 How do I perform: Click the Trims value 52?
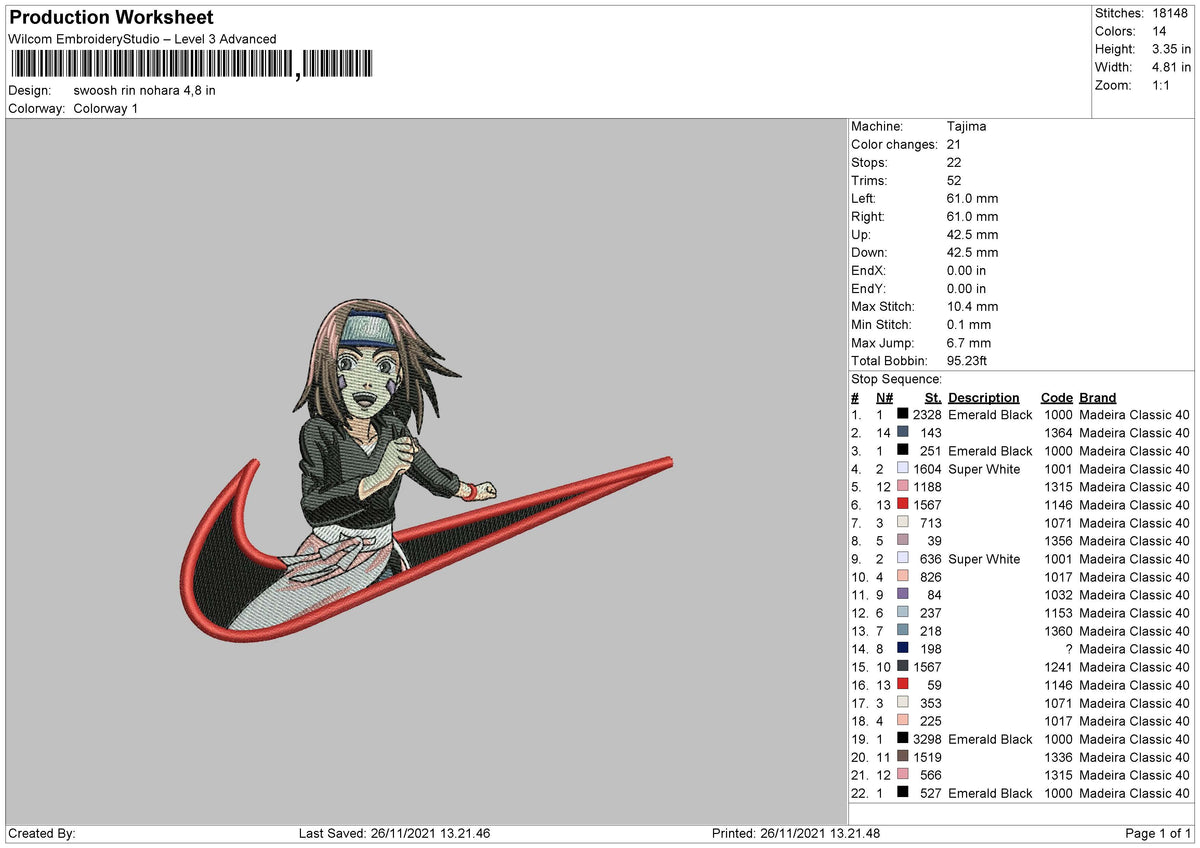pyautogui.click(x=955, y=180)
